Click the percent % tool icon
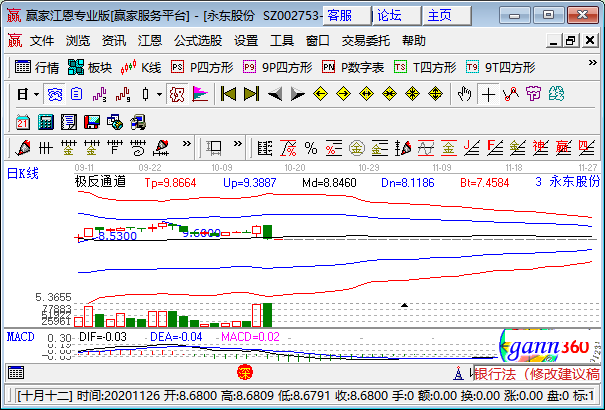This screenshot has height=410, width=605. (x=311, y=148)
